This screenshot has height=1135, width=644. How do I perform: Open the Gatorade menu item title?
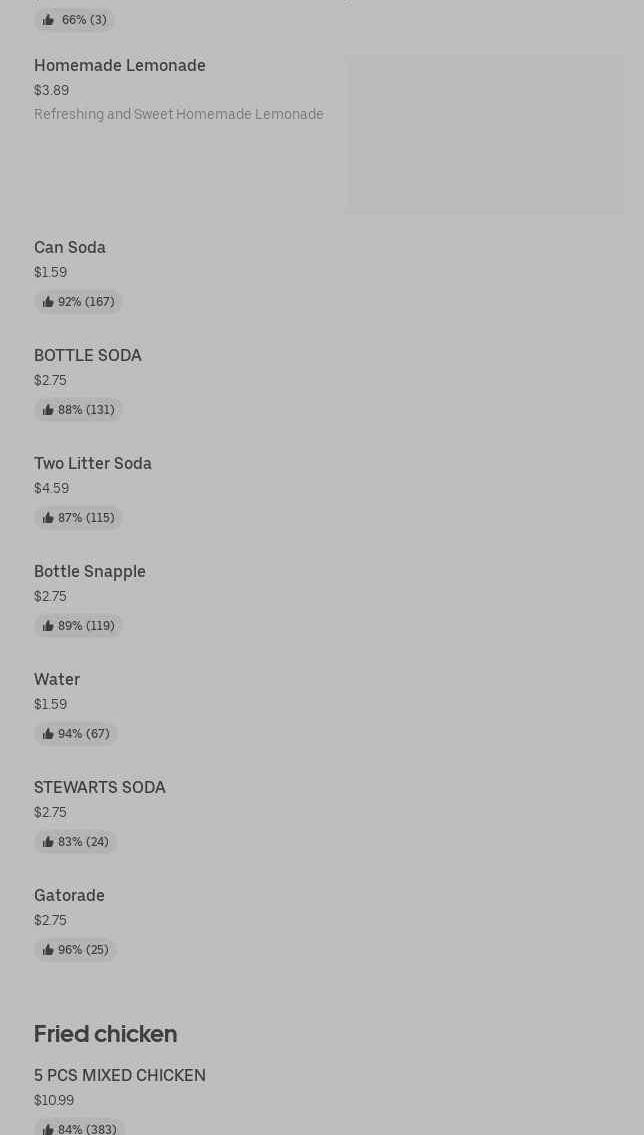pyautogui.click(x=69, y=896)
